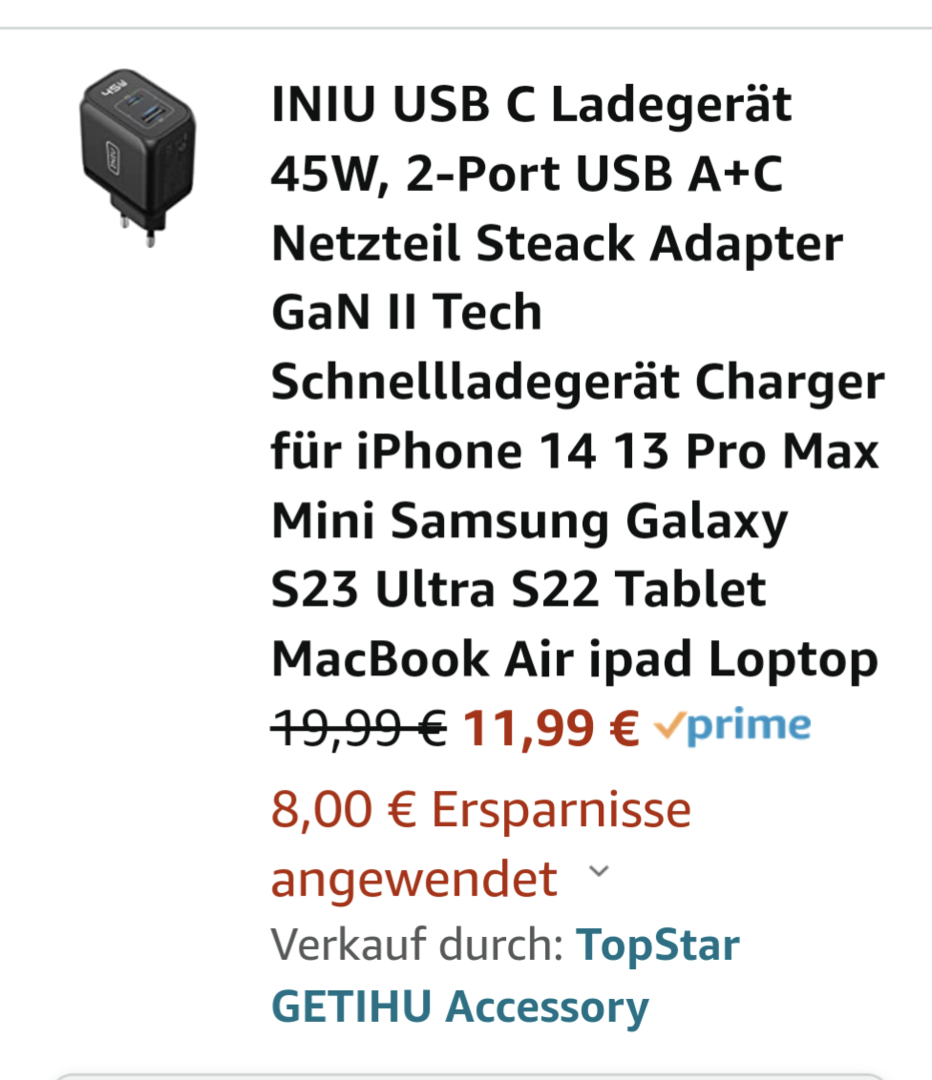Click 'Schnellladegerät Charger' in the product title
The width and height of the screenshot is (932, 1080).
[x=577, y=382]
